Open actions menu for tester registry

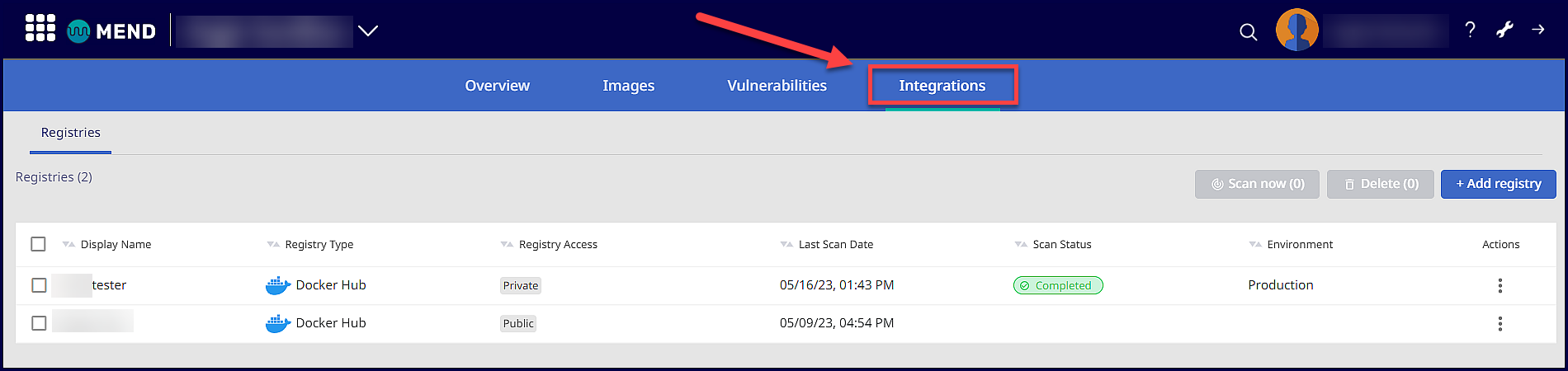1500,285
